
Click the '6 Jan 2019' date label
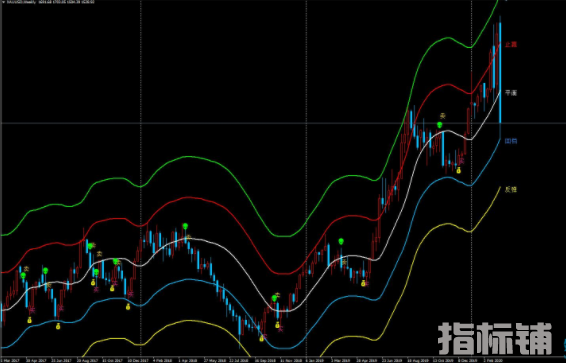(314, 360)
